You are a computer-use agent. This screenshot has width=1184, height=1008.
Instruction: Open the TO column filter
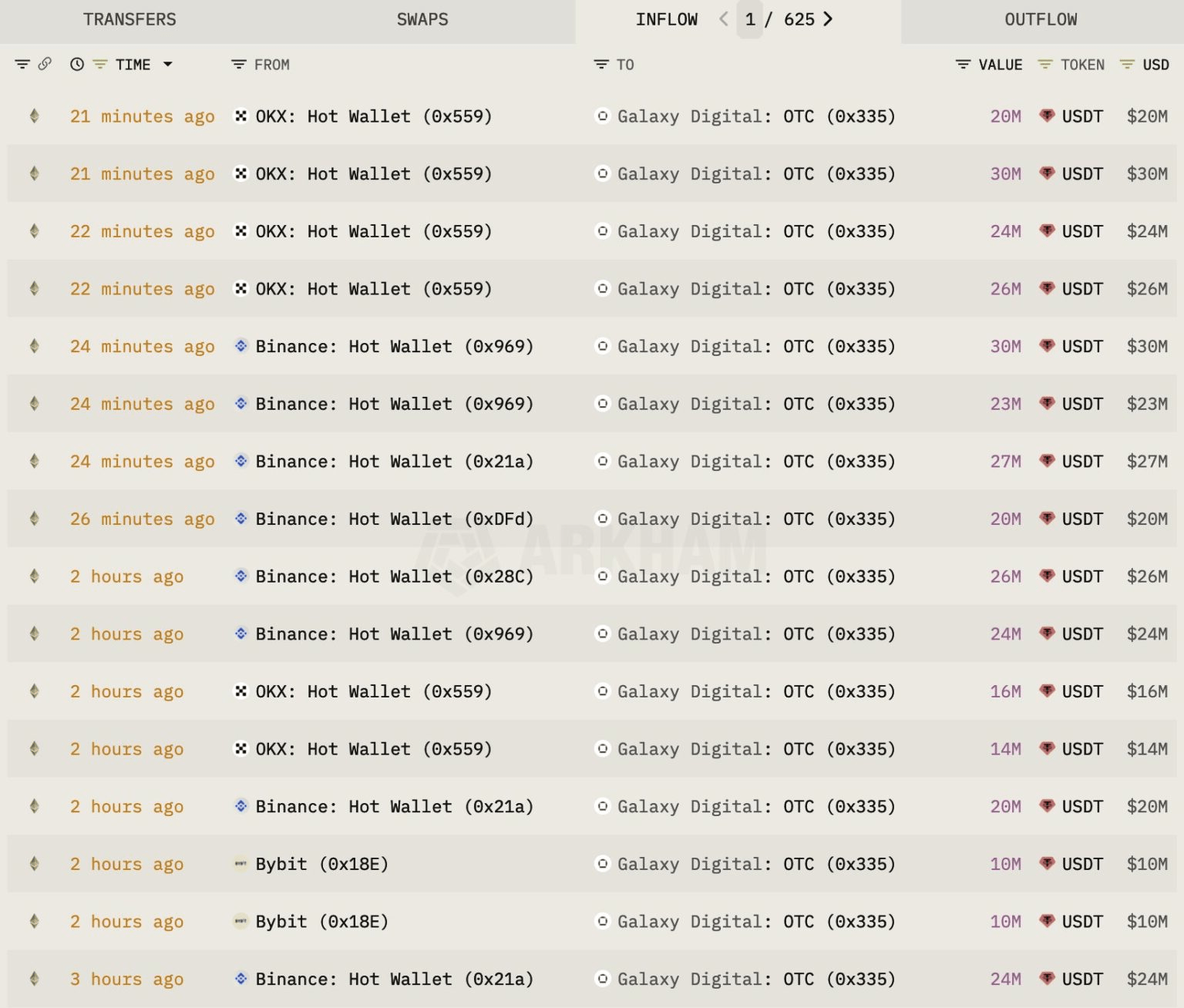[601, 65]
